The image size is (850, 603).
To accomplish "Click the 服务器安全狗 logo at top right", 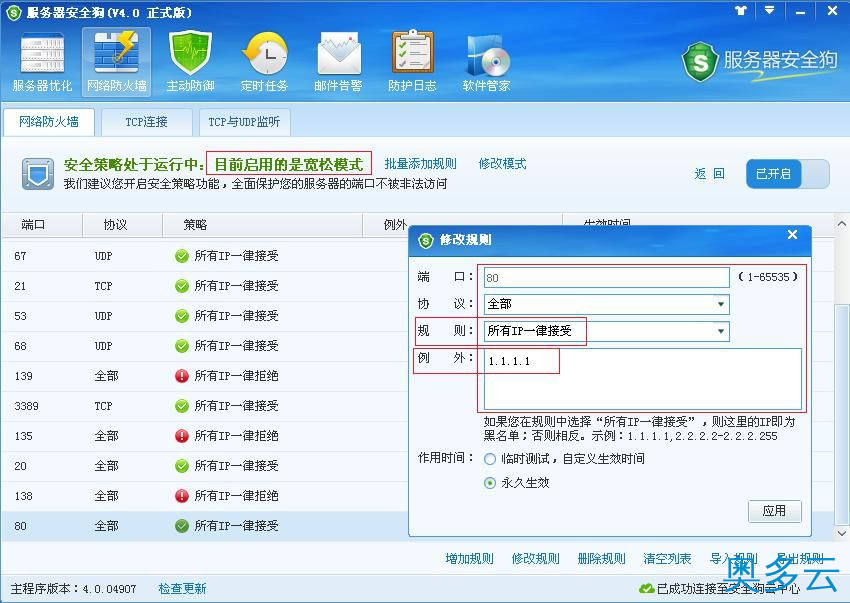I will pos(759,61).
